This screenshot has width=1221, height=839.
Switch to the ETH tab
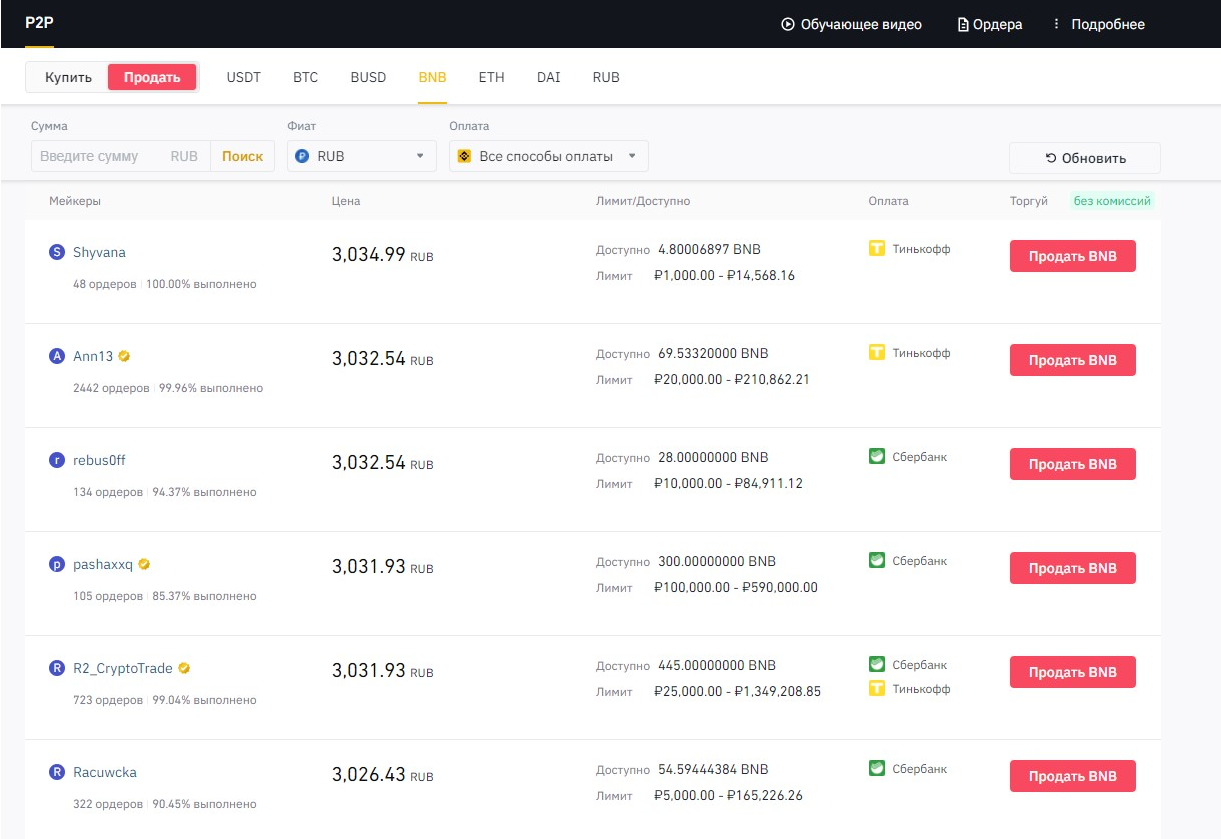coord(491,77)
